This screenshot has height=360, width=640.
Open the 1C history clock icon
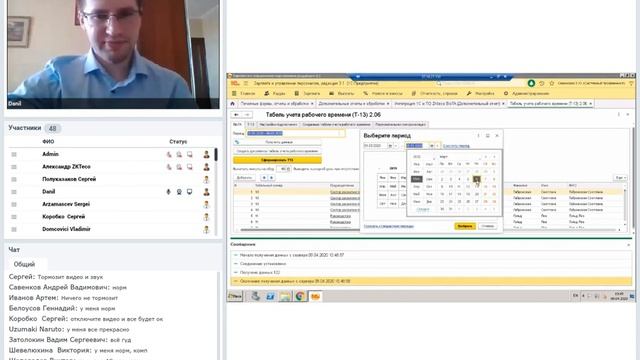[x=542, y=83]
